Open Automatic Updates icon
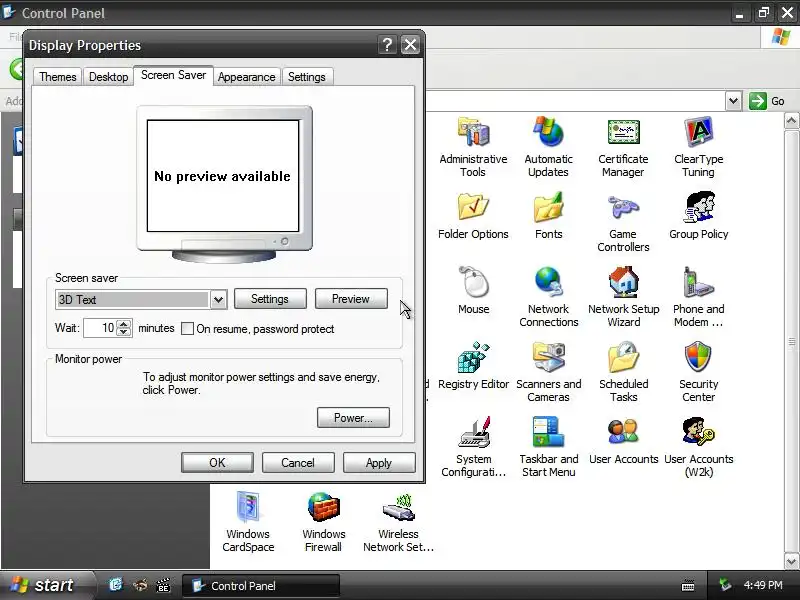 tap(548, 132)
